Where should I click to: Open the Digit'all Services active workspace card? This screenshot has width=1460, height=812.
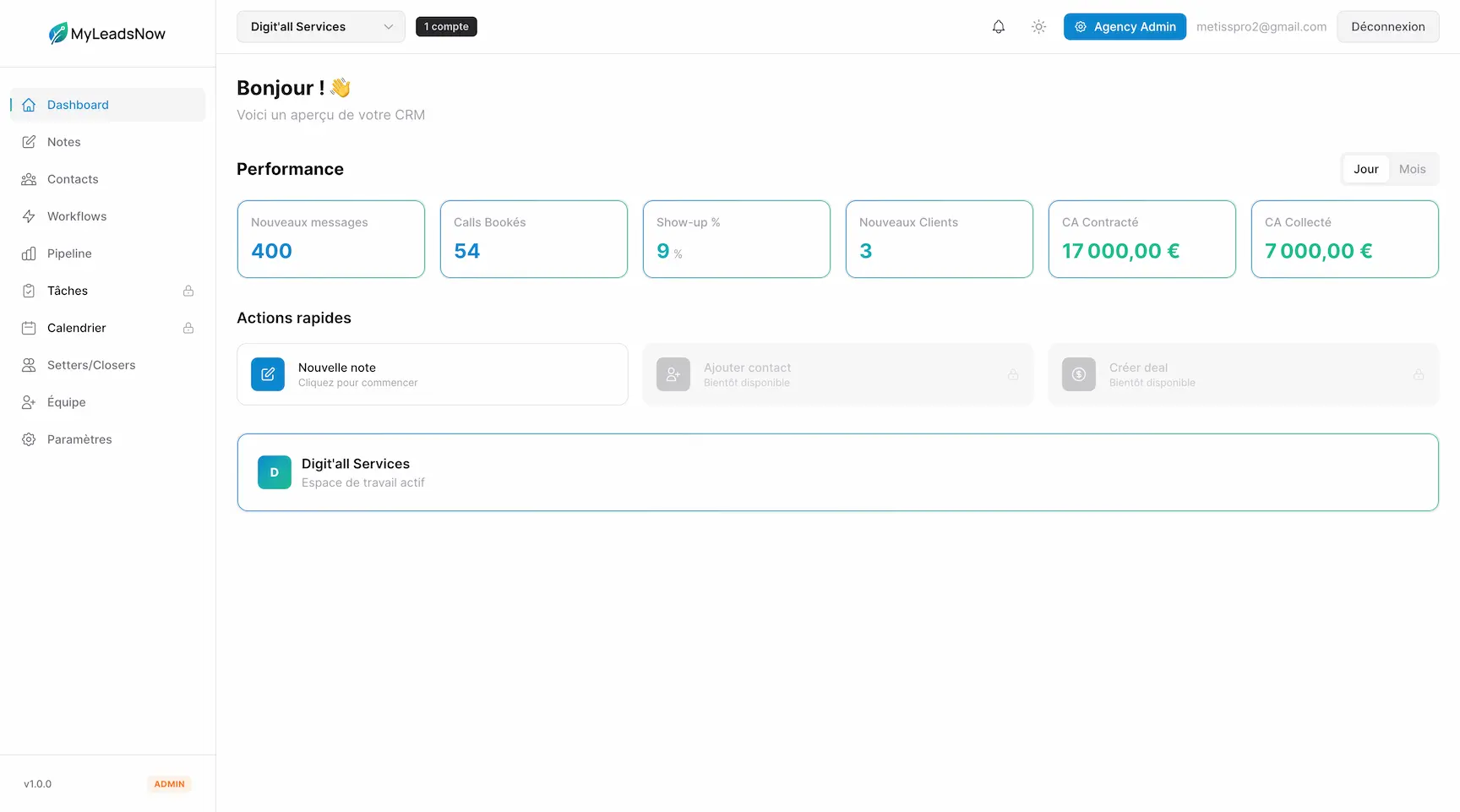click(x=837, y=471)
